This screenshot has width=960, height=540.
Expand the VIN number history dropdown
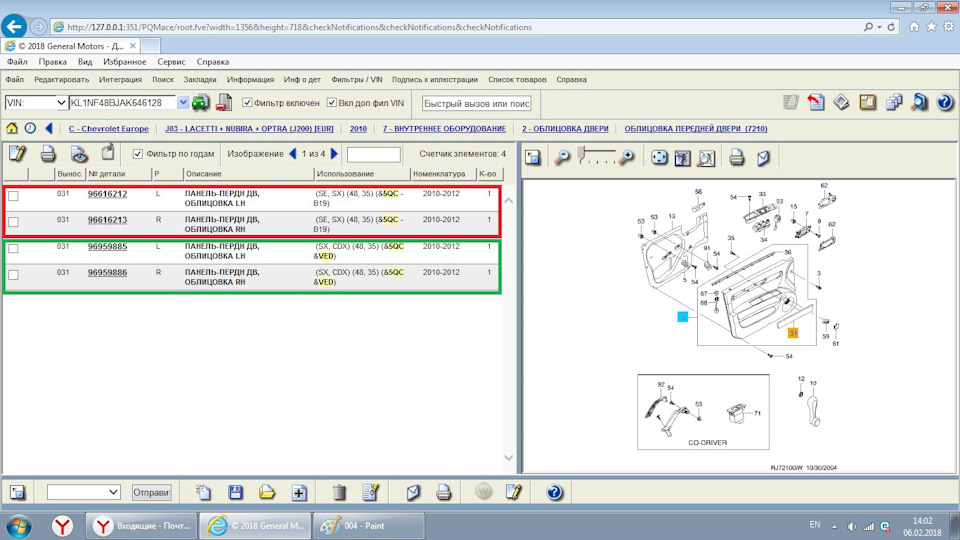[183, 103]
